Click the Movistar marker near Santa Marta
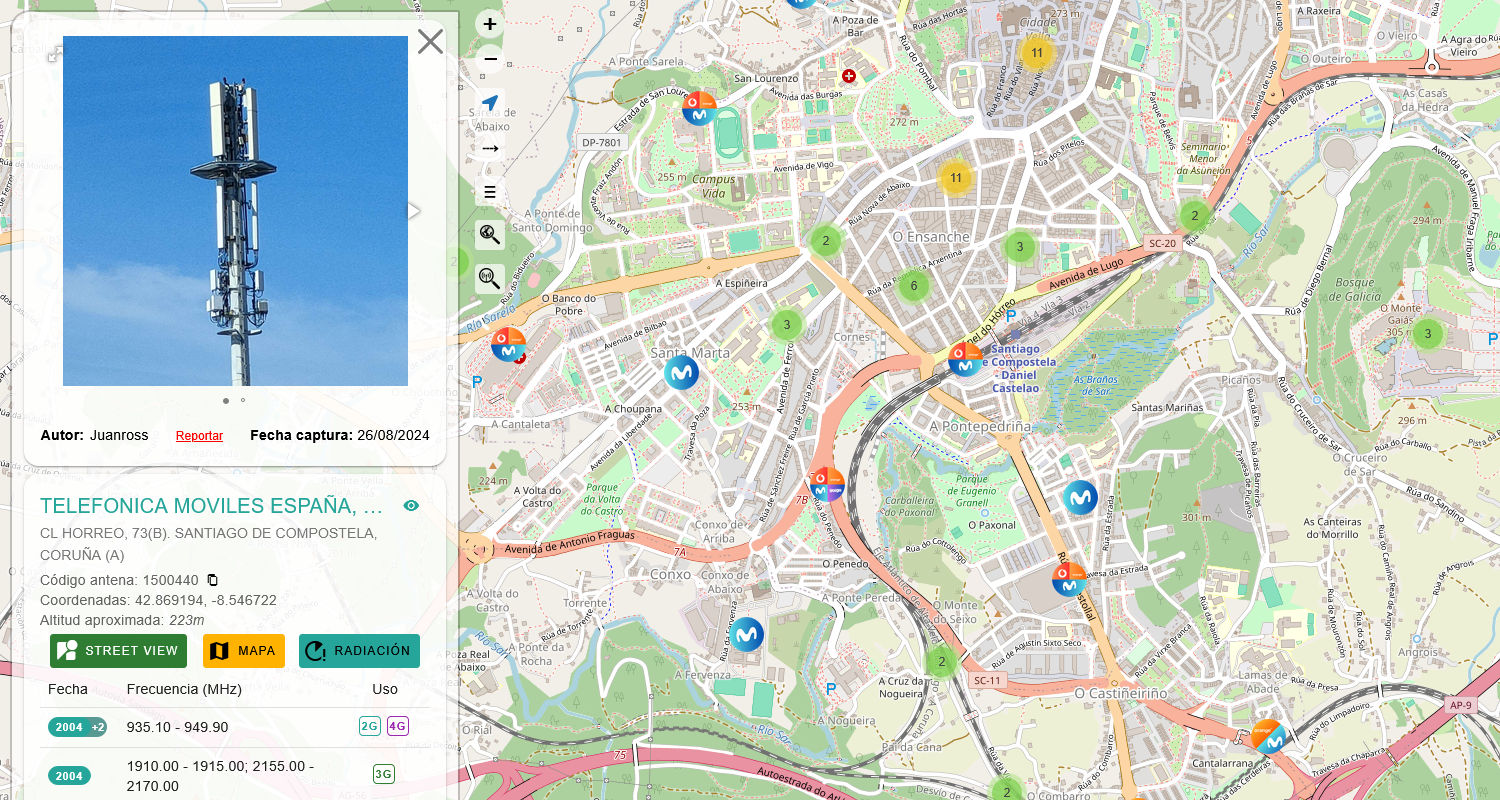 [x=682, y=373]
